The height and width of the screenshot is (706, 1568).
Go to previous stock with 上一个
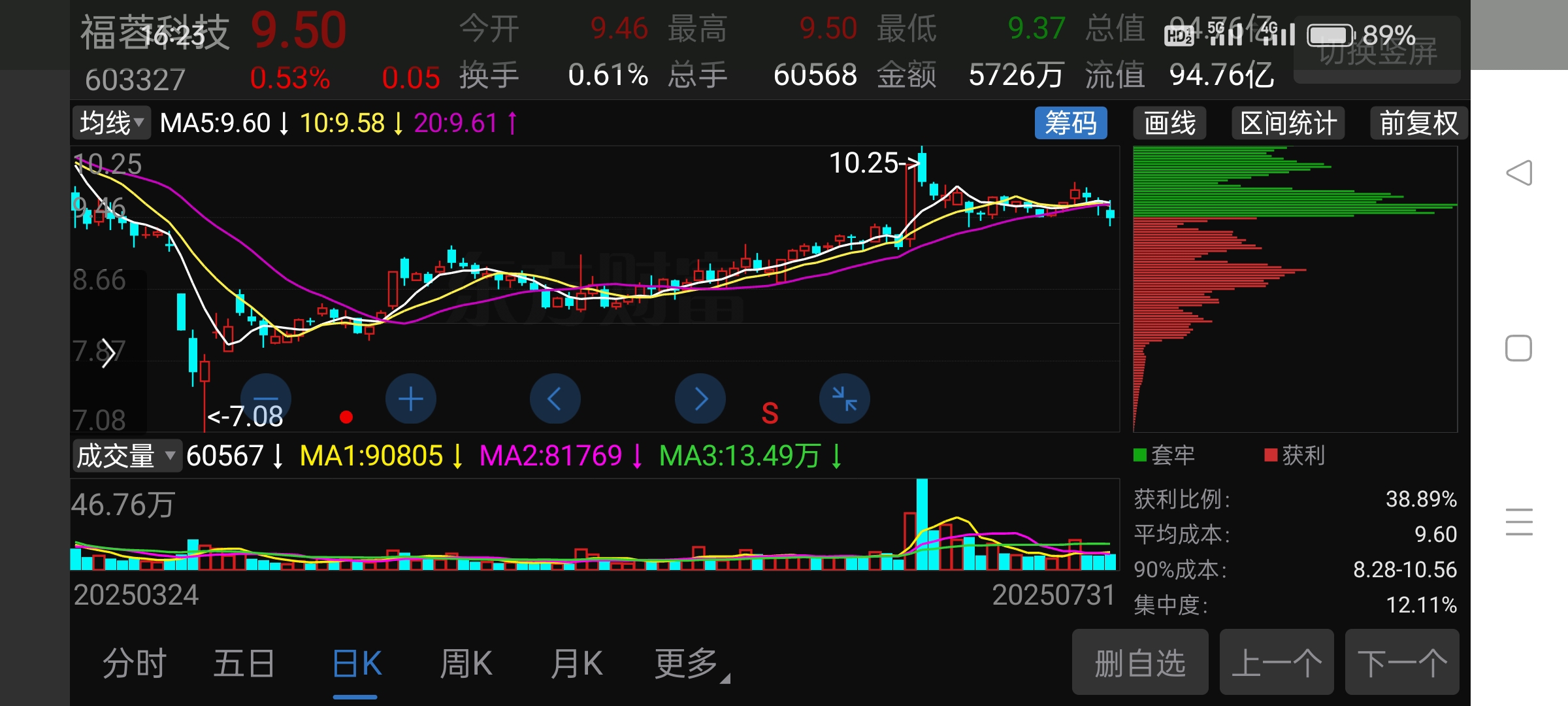(1277, 662)
